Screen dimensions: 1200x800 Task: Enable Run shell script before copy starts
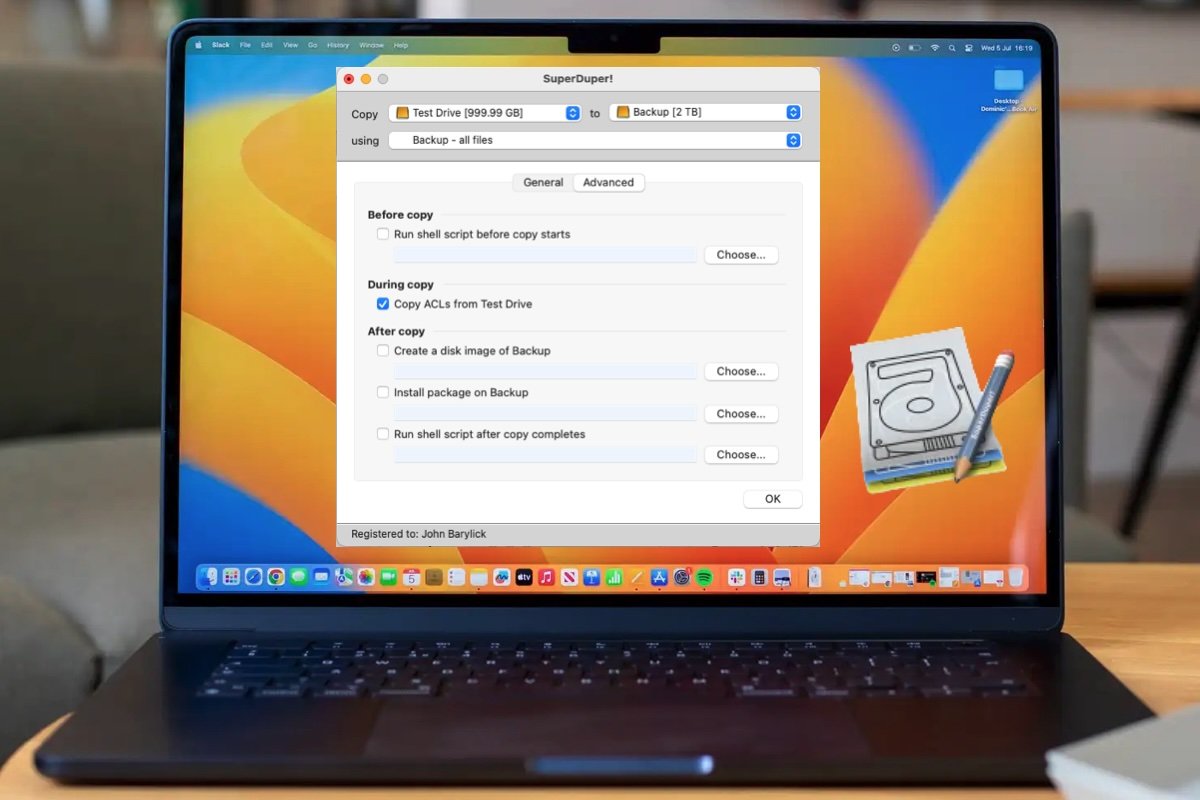point(383,234)
